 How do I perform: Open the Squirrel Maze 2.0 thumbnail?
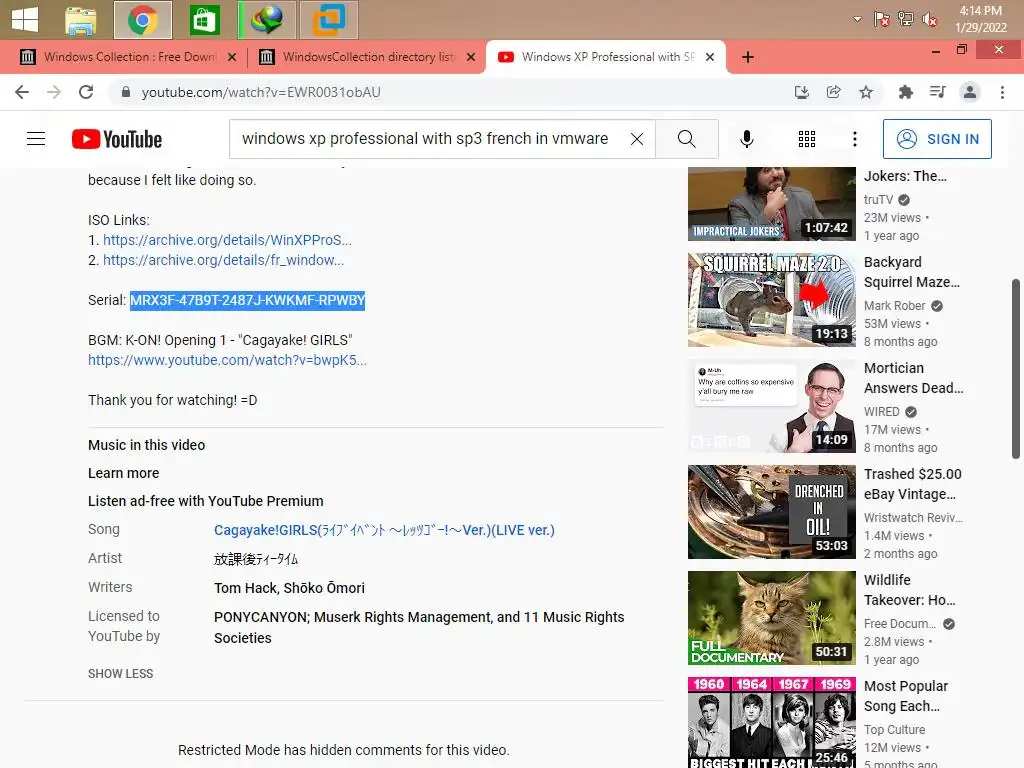771,300
